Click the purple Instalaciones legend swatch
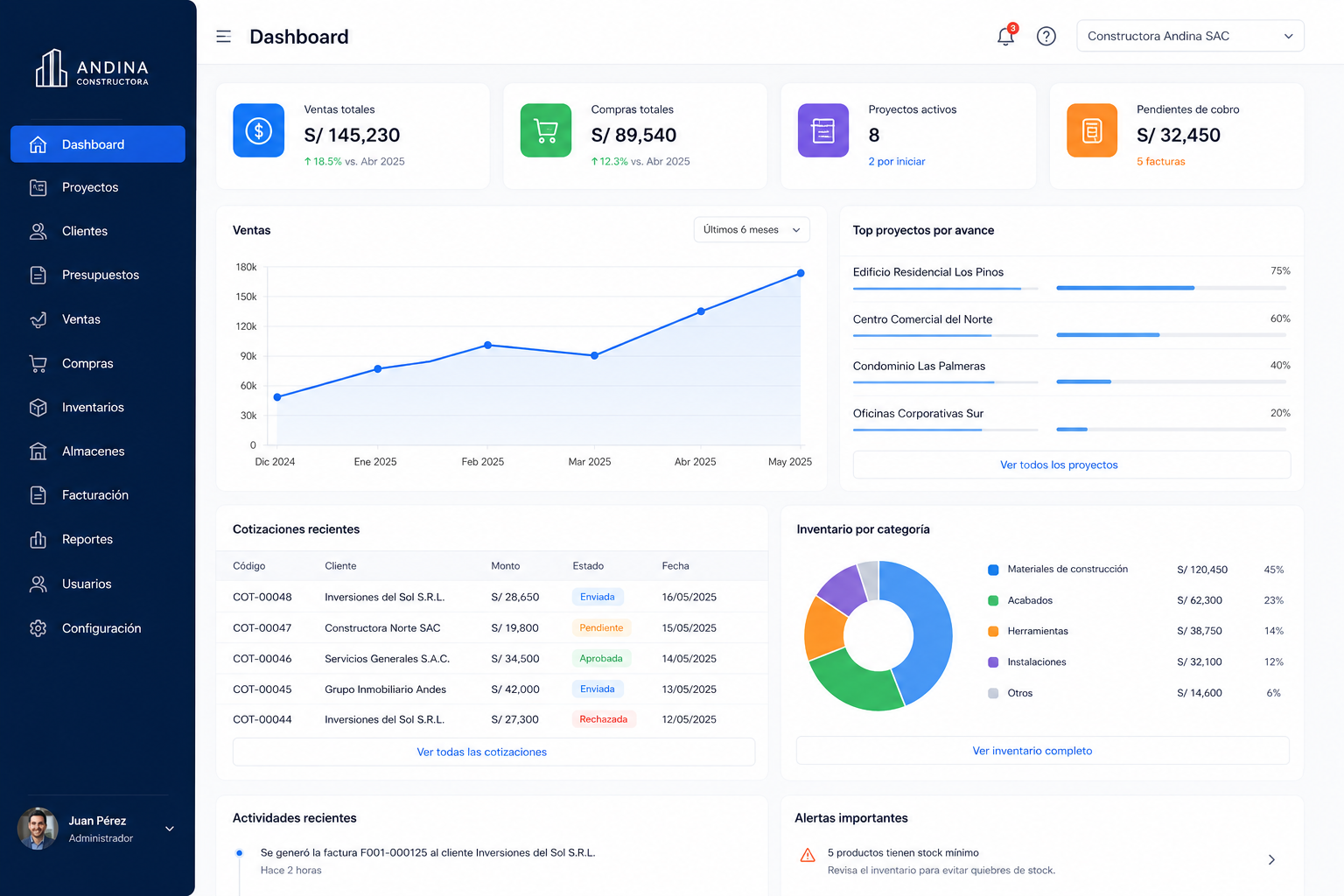 993,662
